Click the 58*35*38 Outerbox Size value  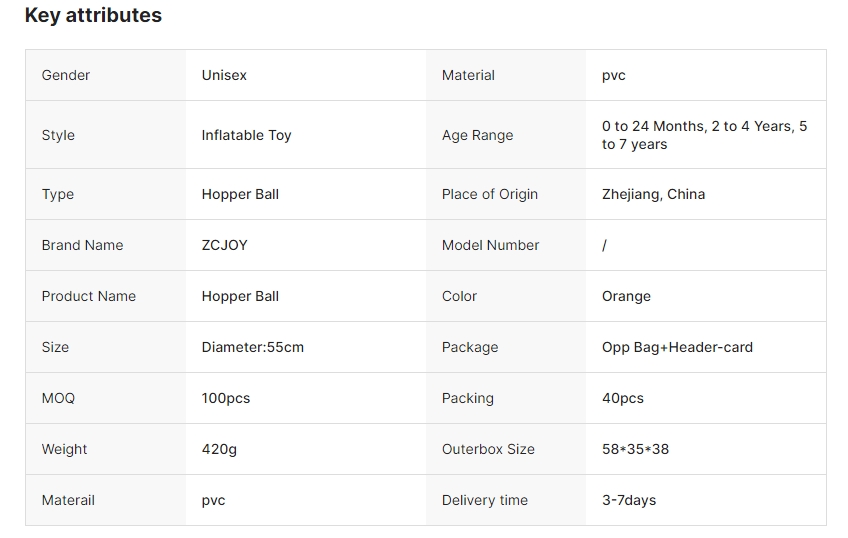[635, 449]
